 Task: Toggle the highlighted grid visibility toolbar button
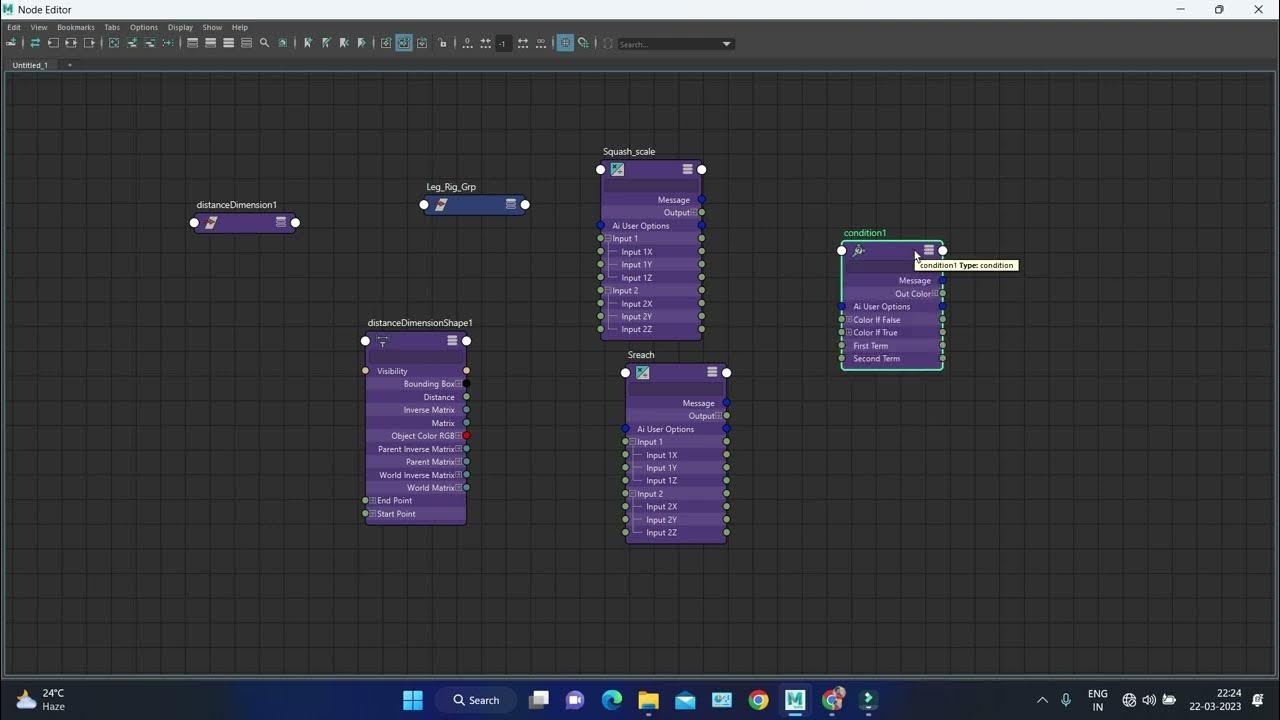pos(565,43)
